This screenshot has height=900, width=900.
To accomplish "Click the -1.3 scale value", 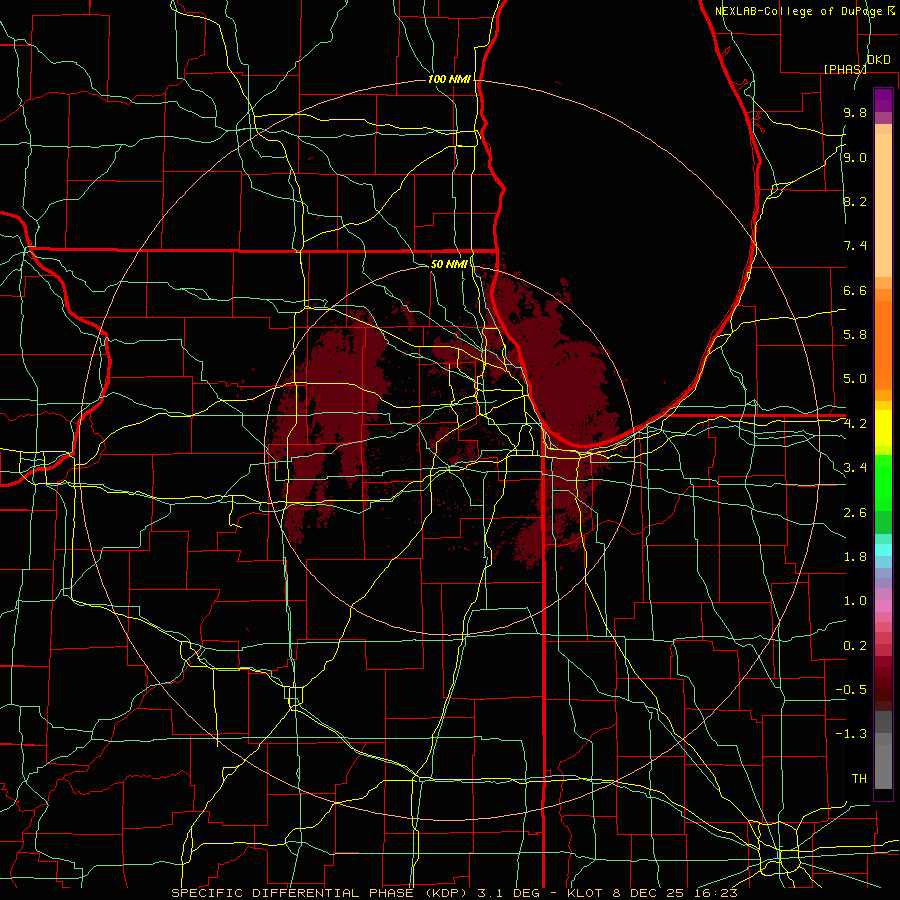I will point(851,734).
